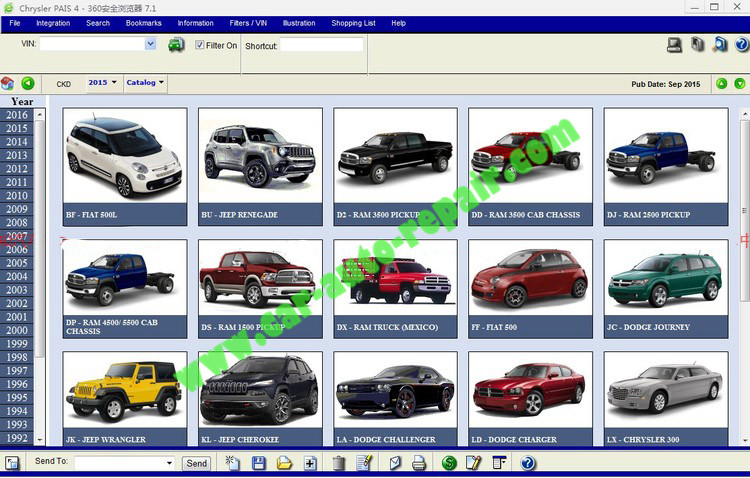Screen dimensions: 750x478
Task: Open the Integration menu
Action: click(x=53, y=23)
